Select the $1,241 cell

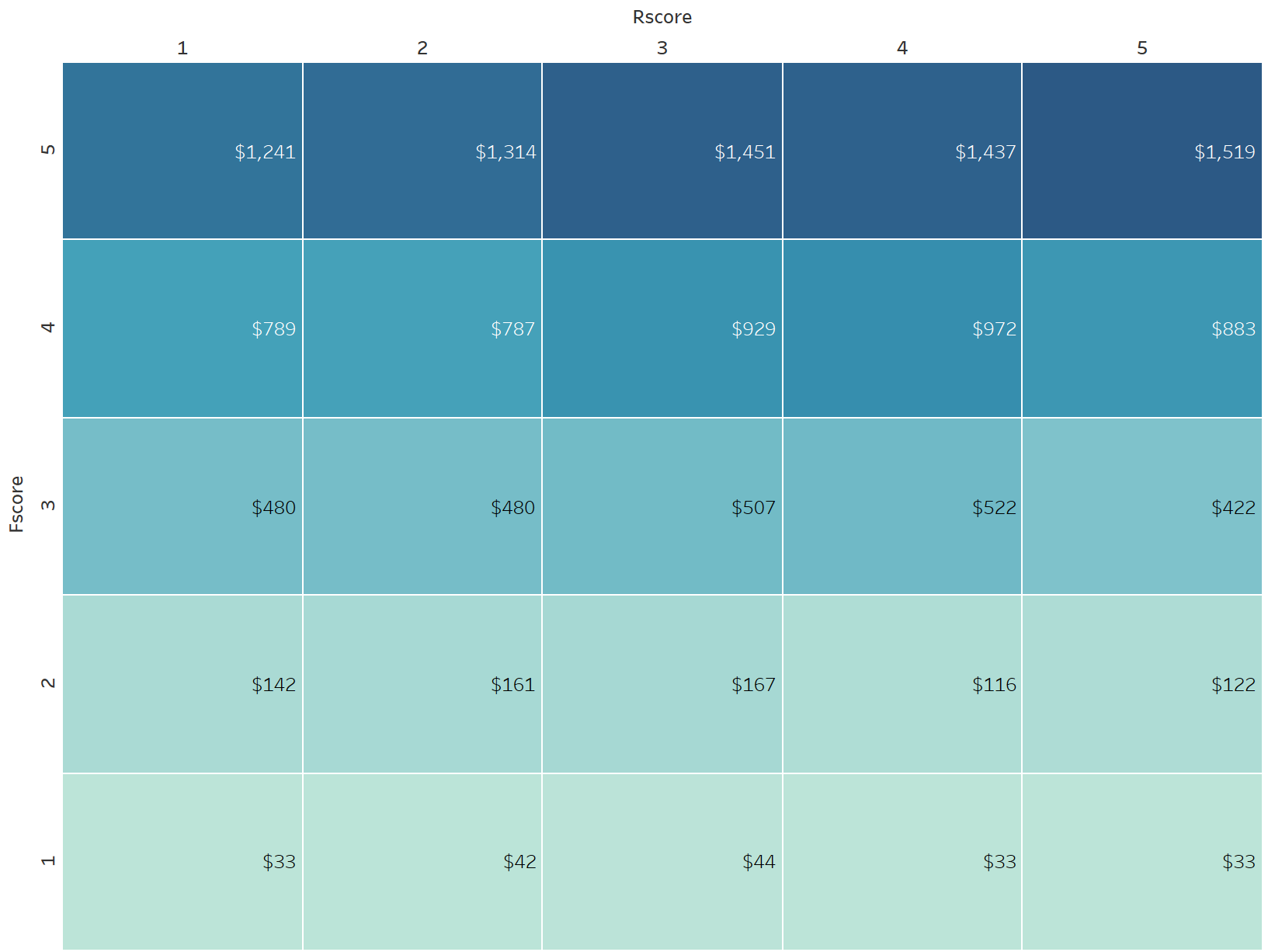[182, 151]
